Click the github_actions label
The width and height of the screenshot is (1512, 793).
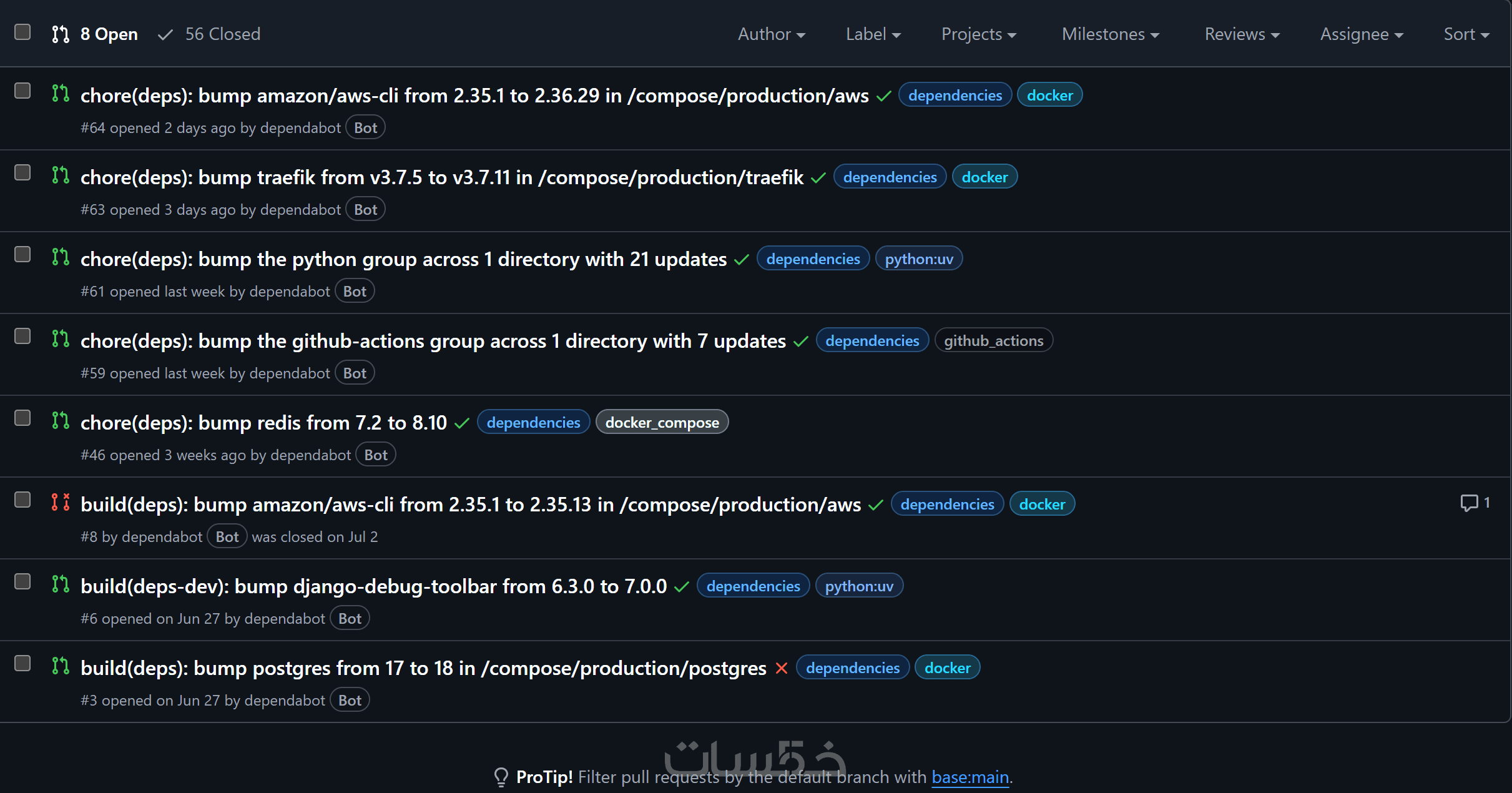click(994, 340)
